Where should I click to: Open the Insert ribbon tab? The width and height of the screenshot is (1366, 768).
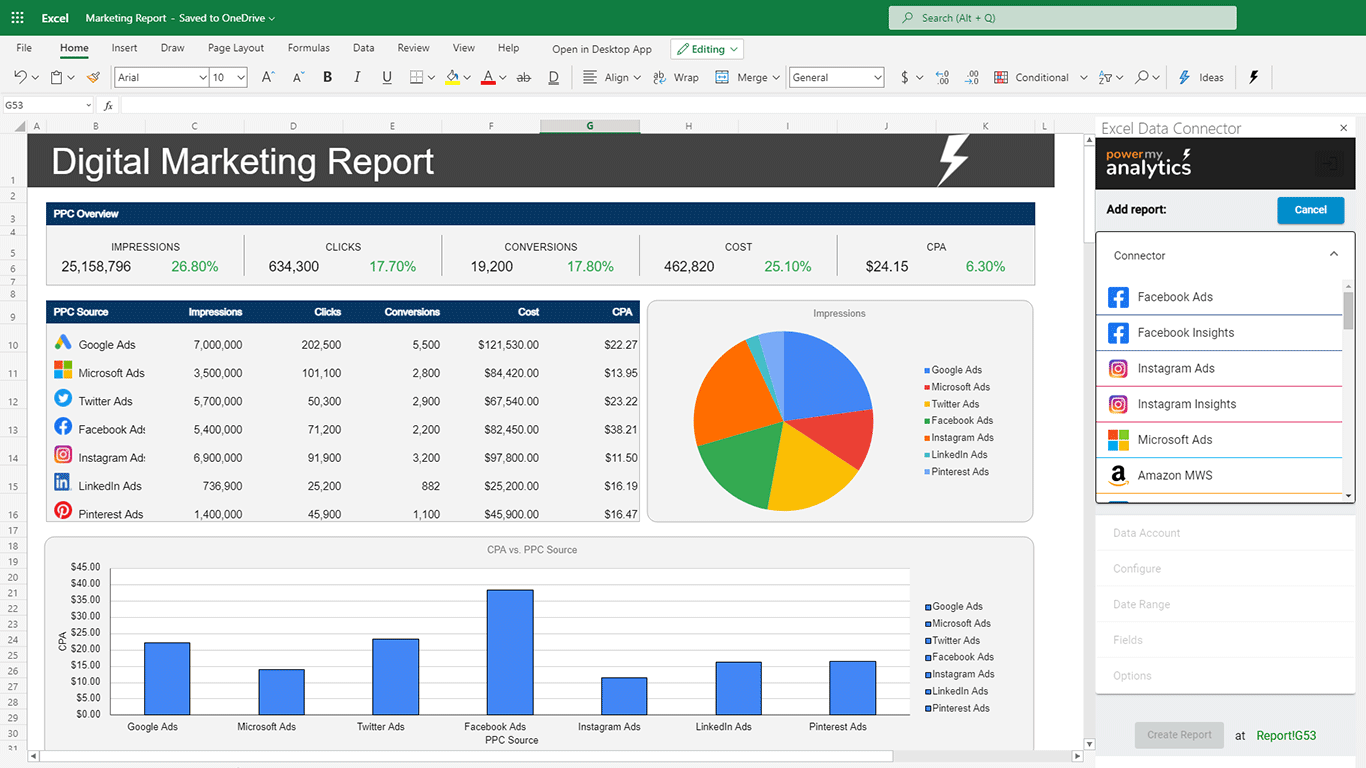click(x=125, y=48)
